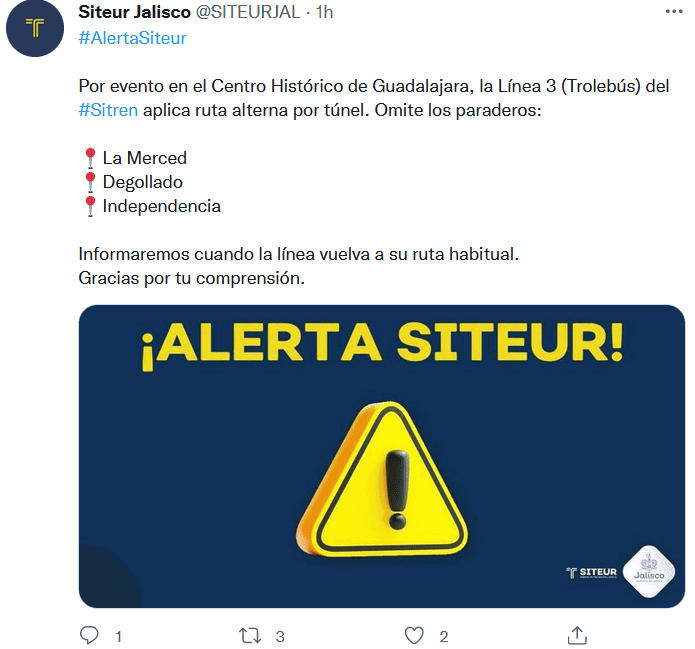This screenshot has width=695, height=649.
Task: Click the yellow warning triangle in image
Action: (382, 479)
